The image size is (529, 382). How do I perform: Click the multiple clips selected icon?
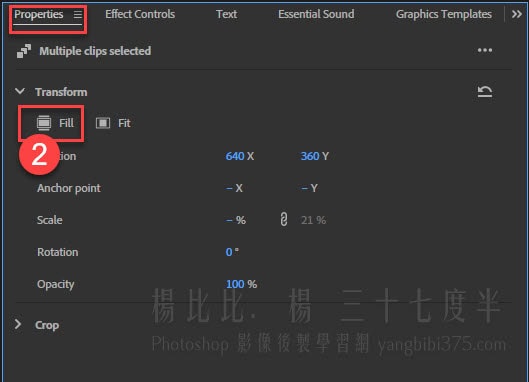tap(24, 51)
